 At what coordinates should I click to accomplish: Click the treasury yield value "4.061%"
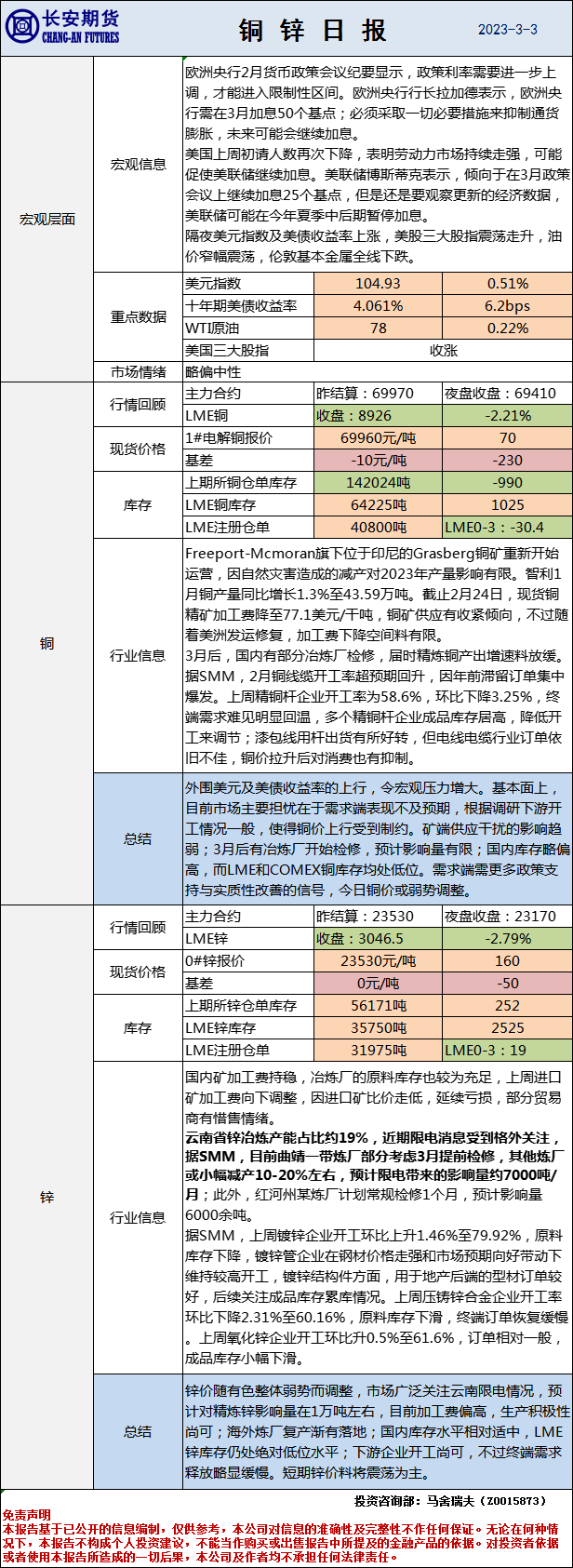pos(378,306)
